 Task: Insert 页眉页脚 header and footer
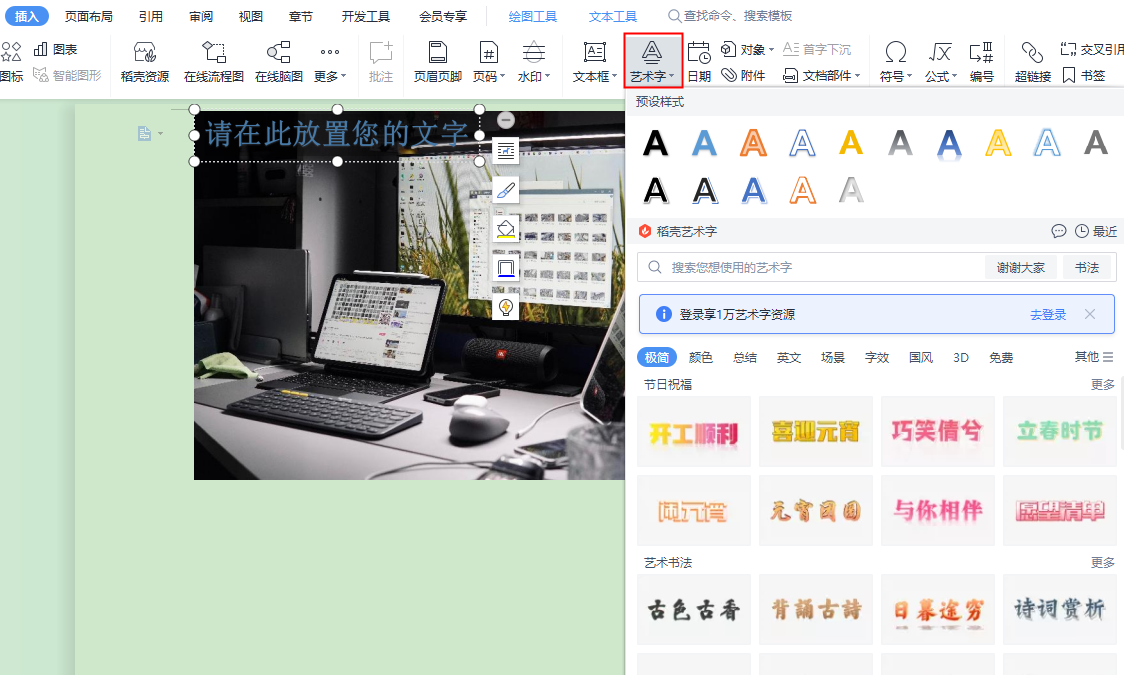pos(437,62)
